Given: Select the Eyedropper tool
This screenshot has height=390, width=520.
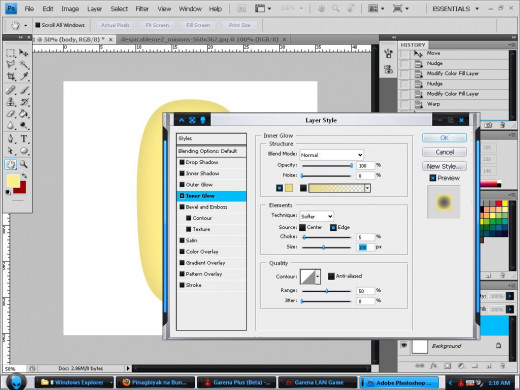Looking at the screenshot, I should (24, 76).
